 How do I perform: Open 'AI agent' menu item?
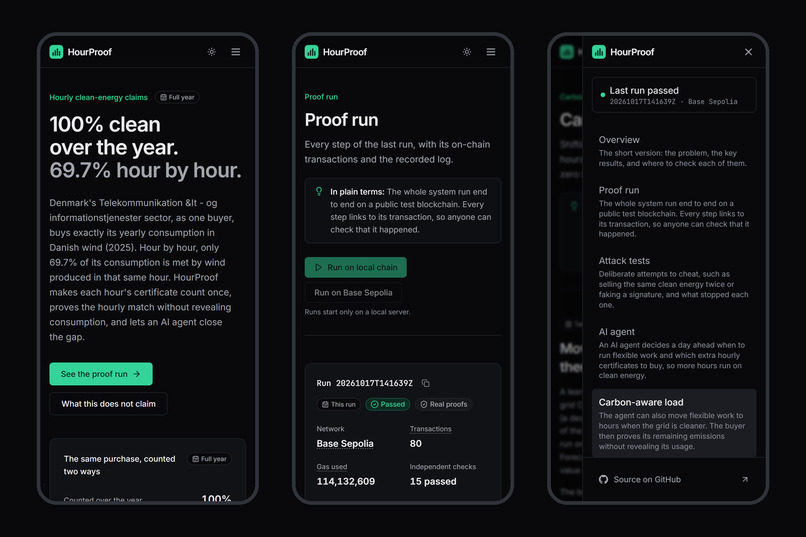674,354
